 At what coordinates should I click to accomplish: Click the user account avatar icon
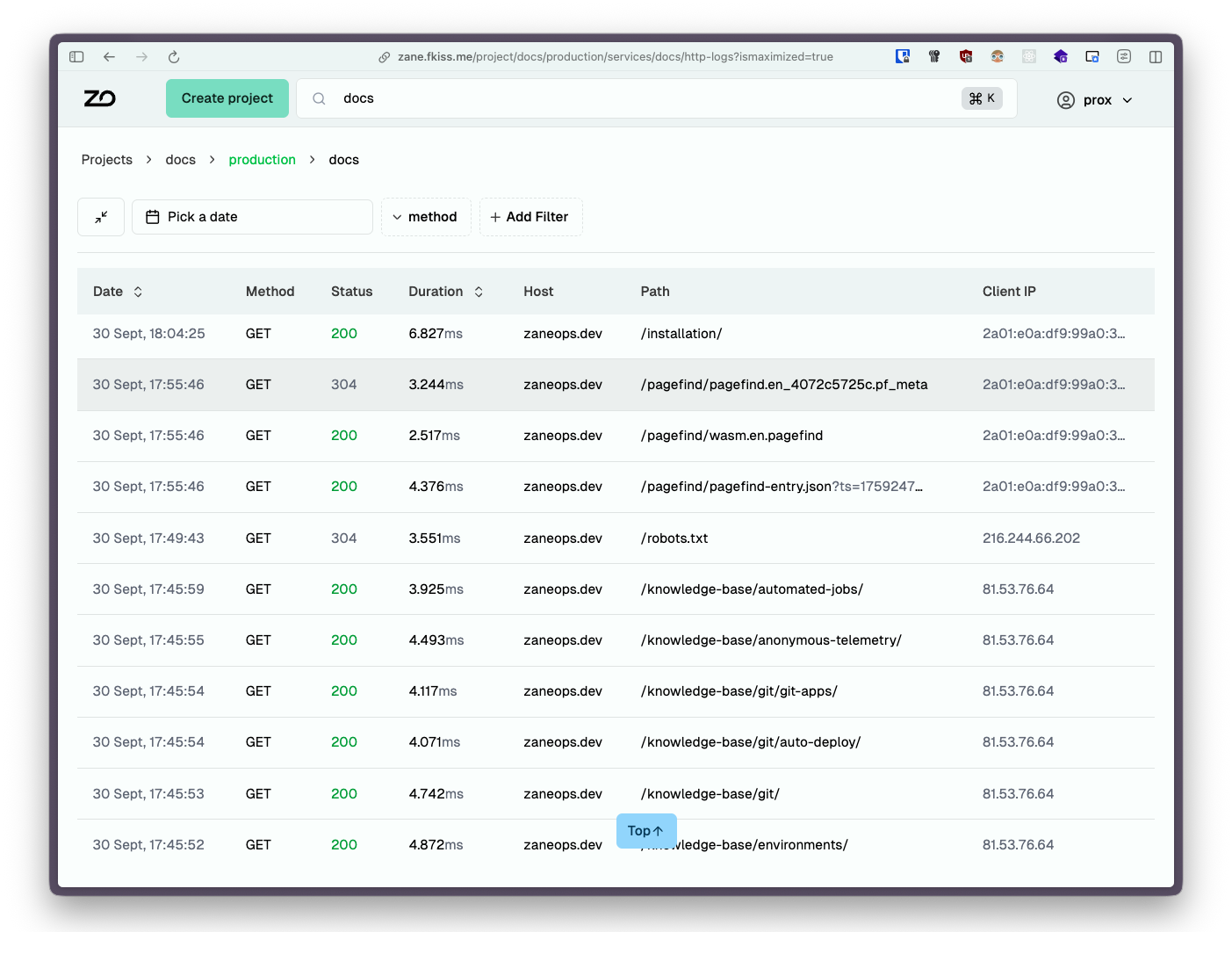[x=1065, y=100]
